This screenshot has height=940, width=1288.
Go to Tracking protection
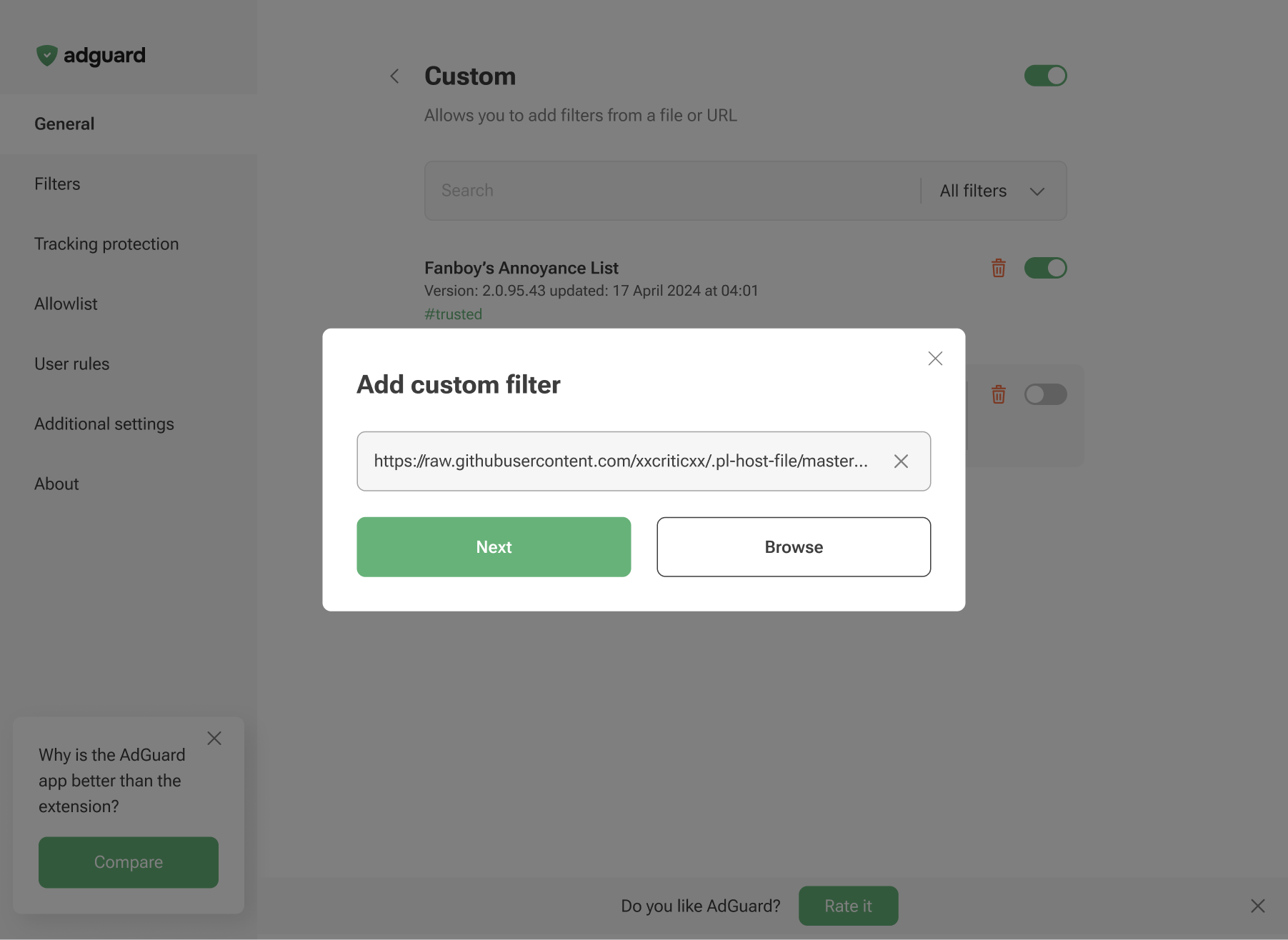click(129, 244)
